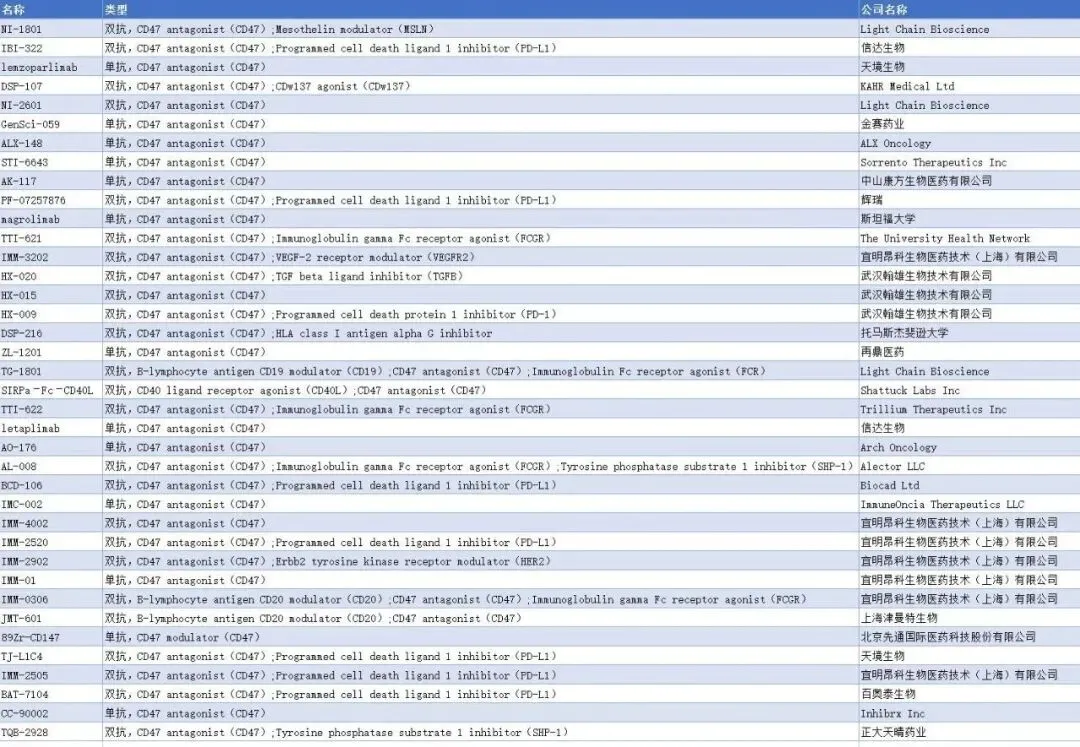Screen dimensions: 1080x747
Task: Click the 托马斯杰斐逊大学 company cell
Action: point(969,333)
